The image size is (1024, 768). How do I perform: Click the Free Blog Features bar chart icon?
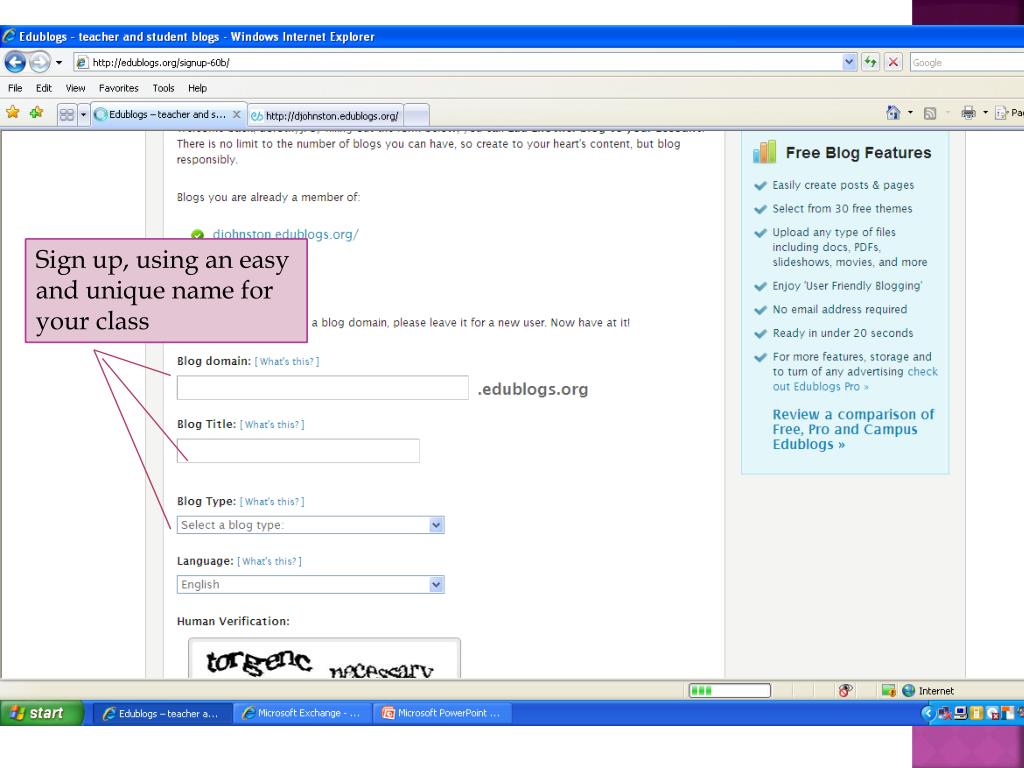point(764,152)
